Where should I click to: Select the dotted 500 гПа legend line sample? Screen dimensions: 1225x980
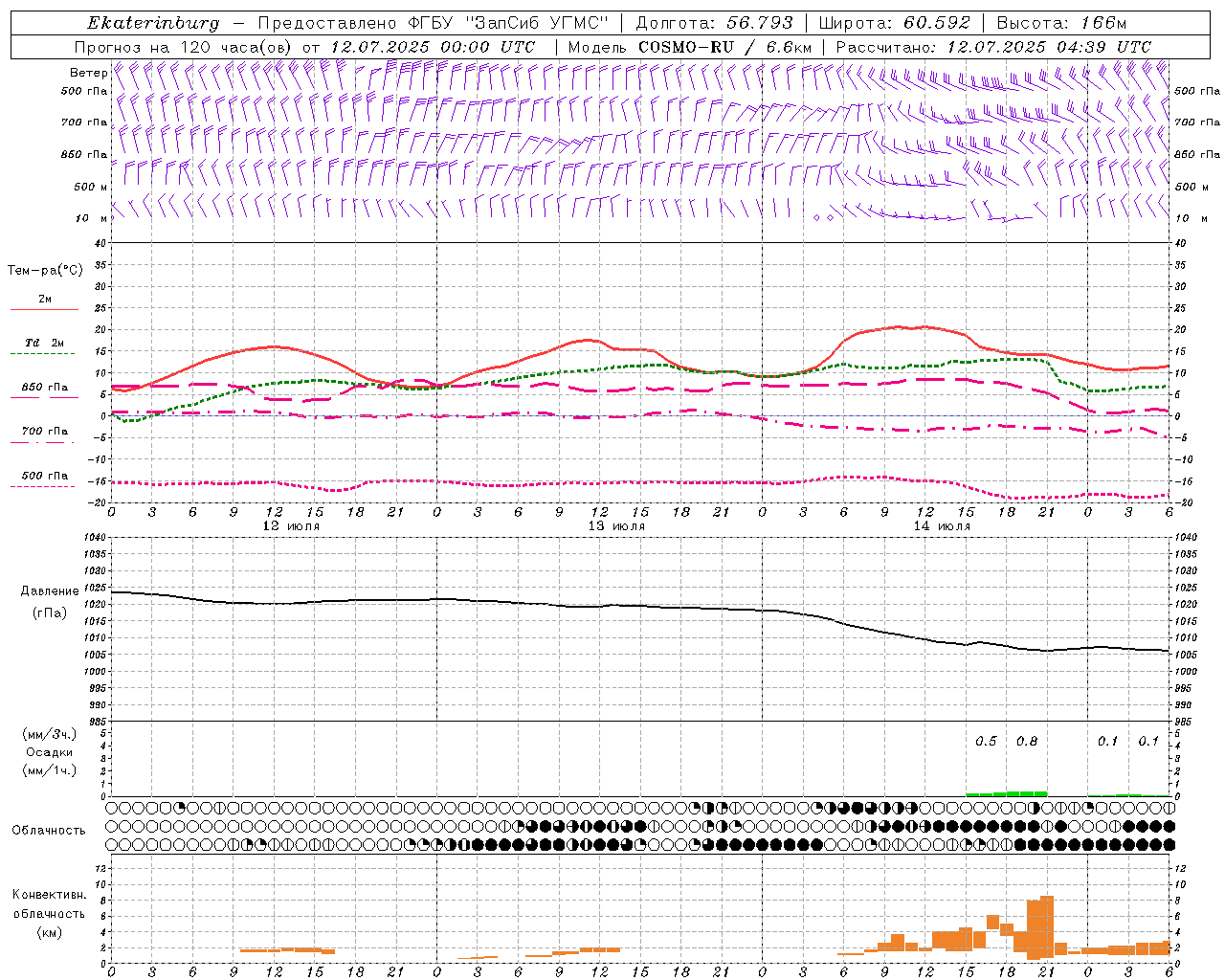42,487
